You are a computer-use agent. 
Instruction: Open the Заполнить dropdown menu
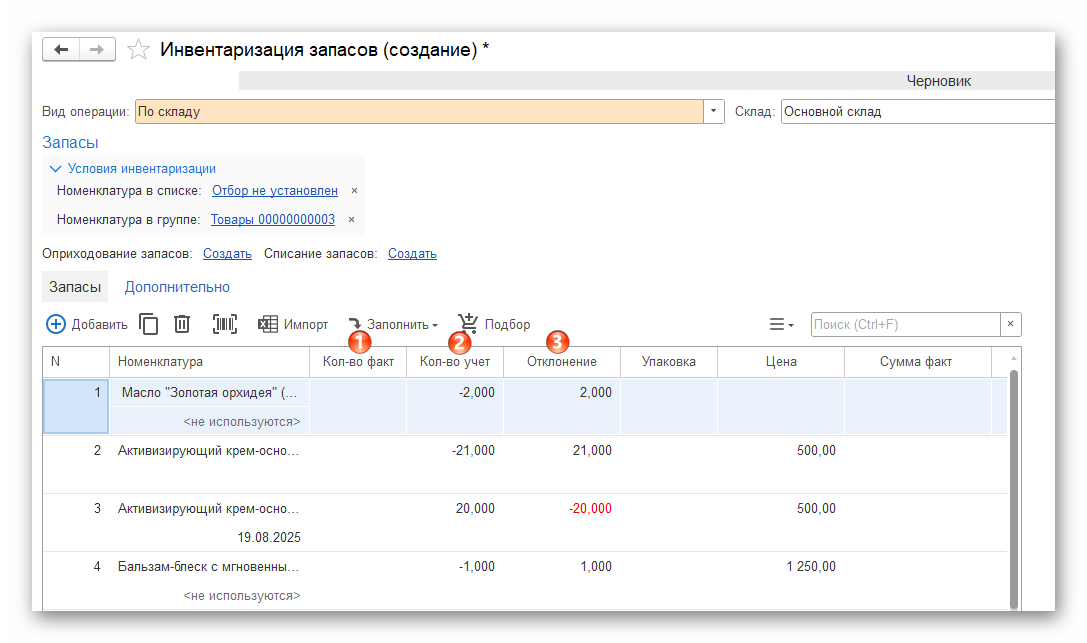394,324
